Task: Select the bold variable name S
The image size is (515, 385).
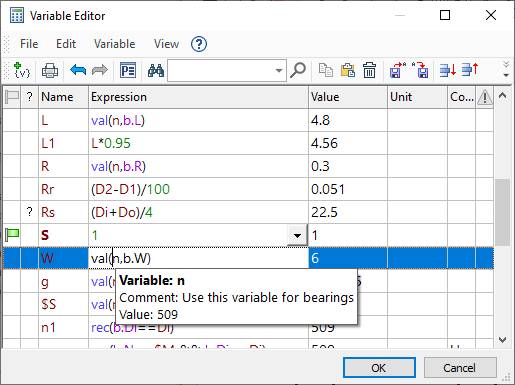Action: pos(45,235)
